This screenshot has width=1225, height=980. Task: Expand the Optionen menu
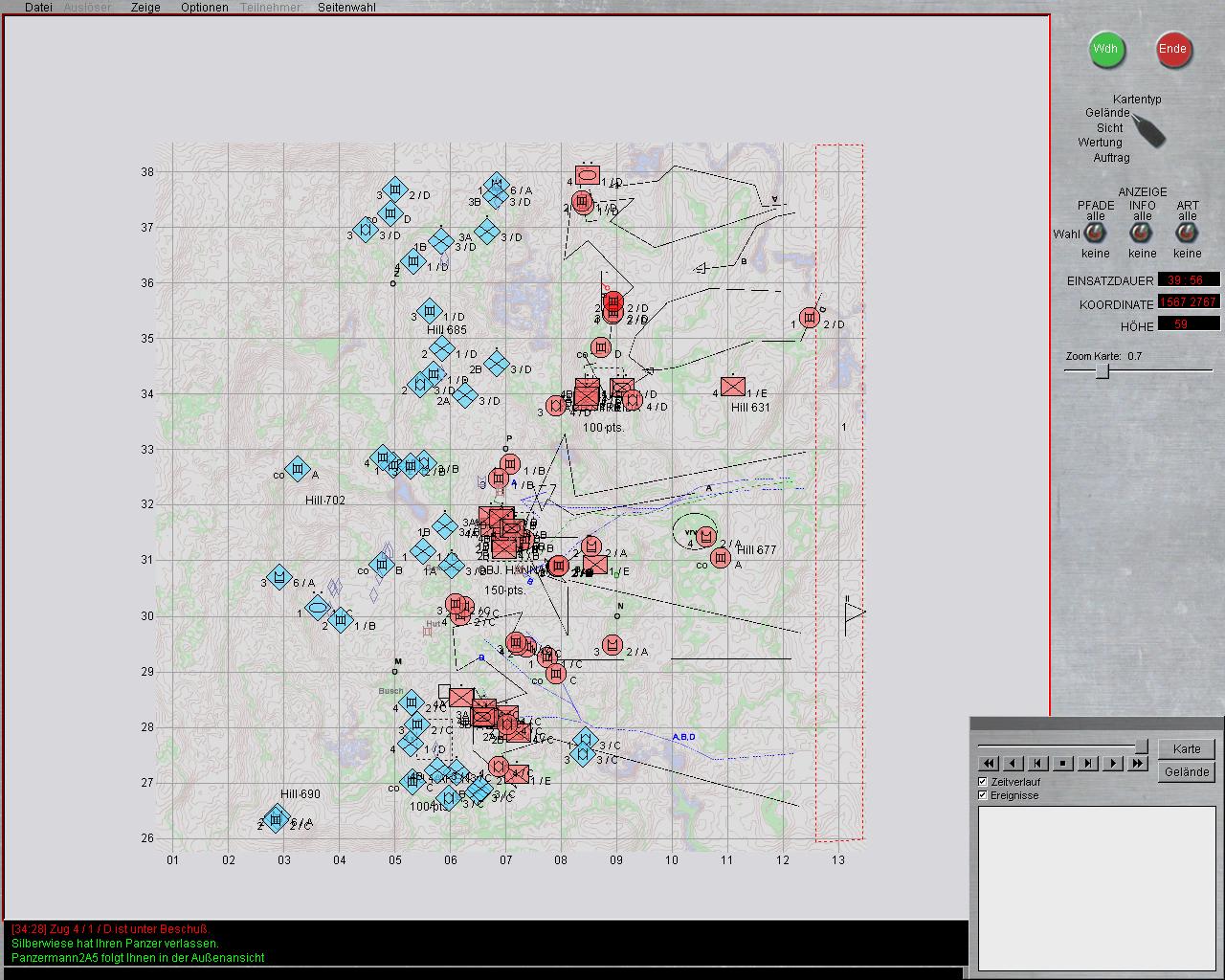[x=205, y=7]
